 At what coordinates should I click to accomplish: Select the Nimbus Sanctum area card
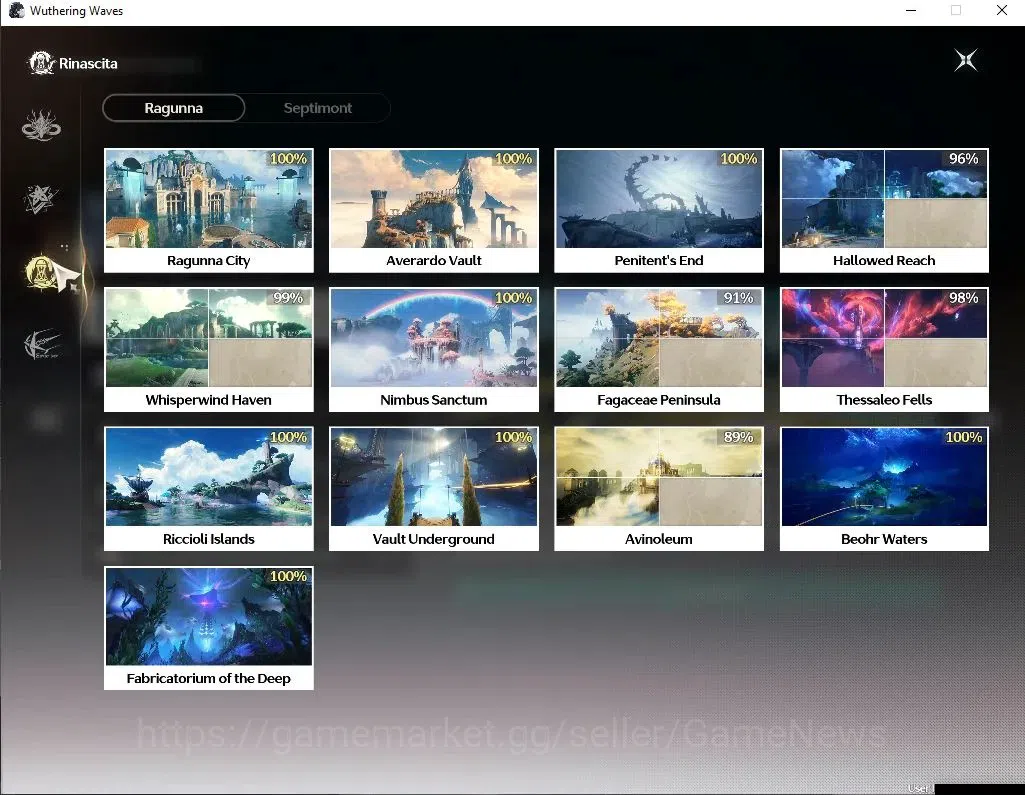coord(433,350)
